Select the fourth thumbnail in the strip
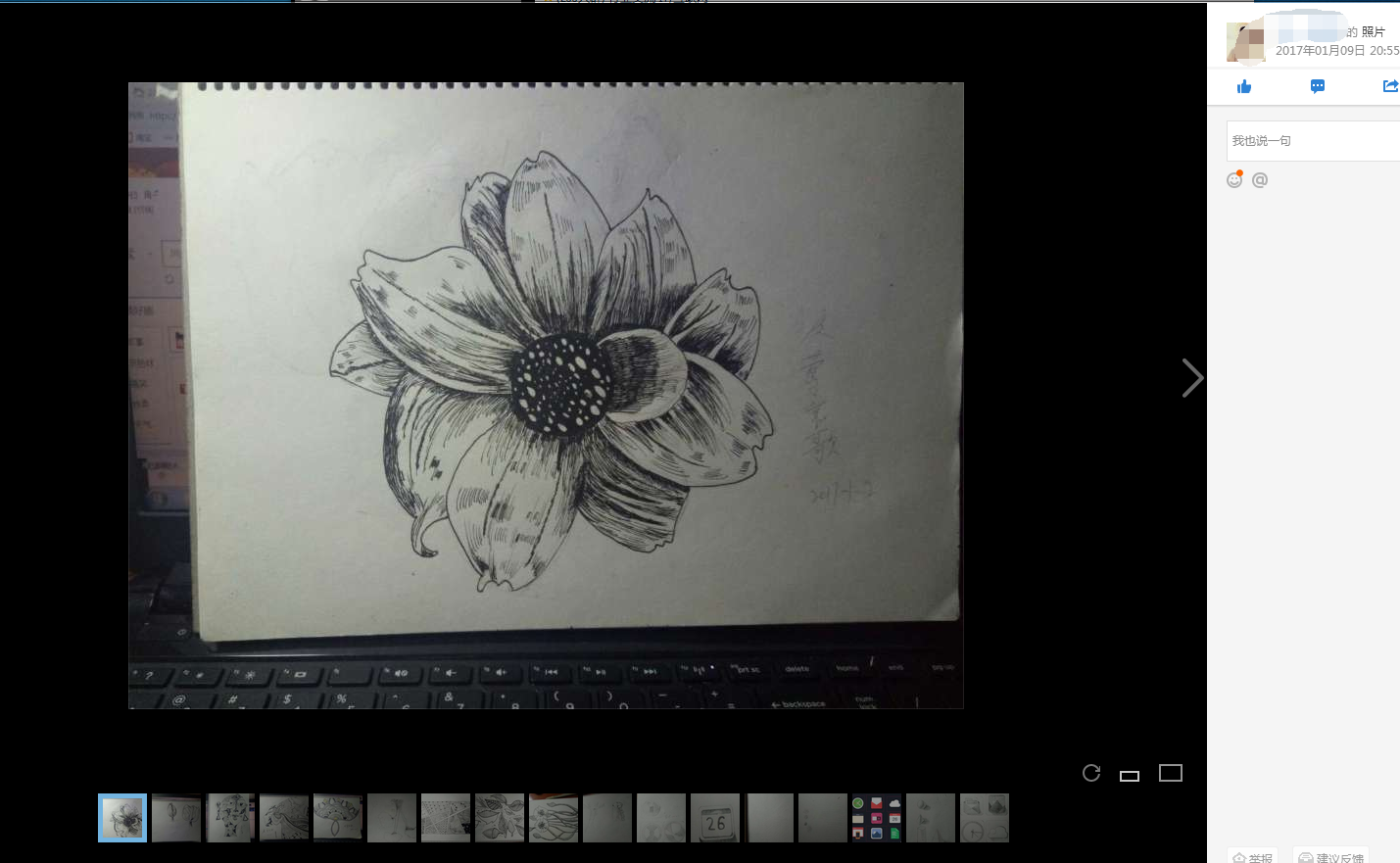 point(284,818)
